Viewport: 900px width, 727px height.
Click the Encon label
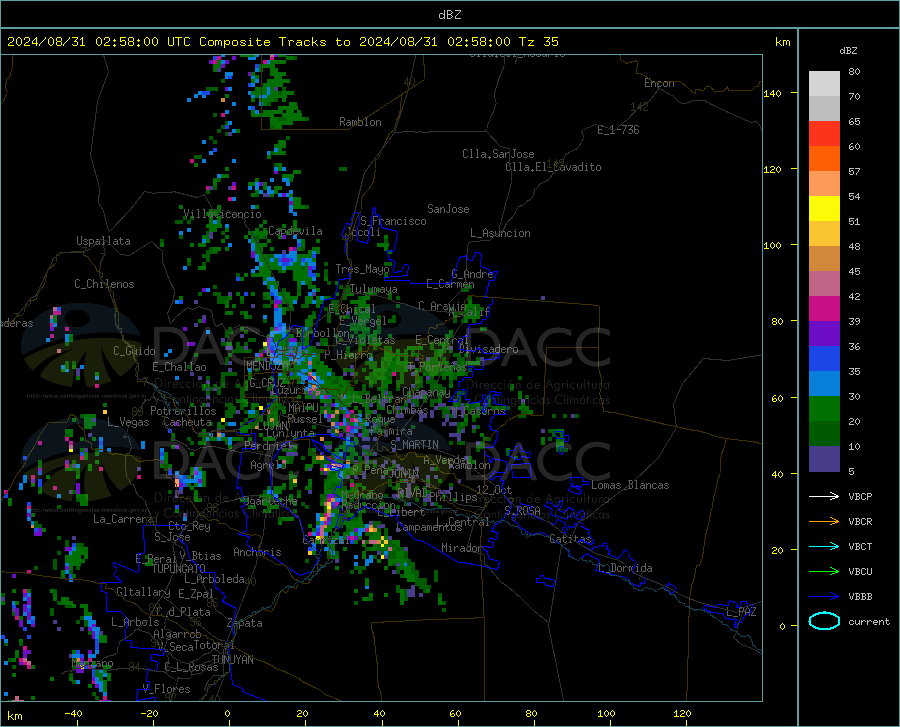[x=659, y=83]
